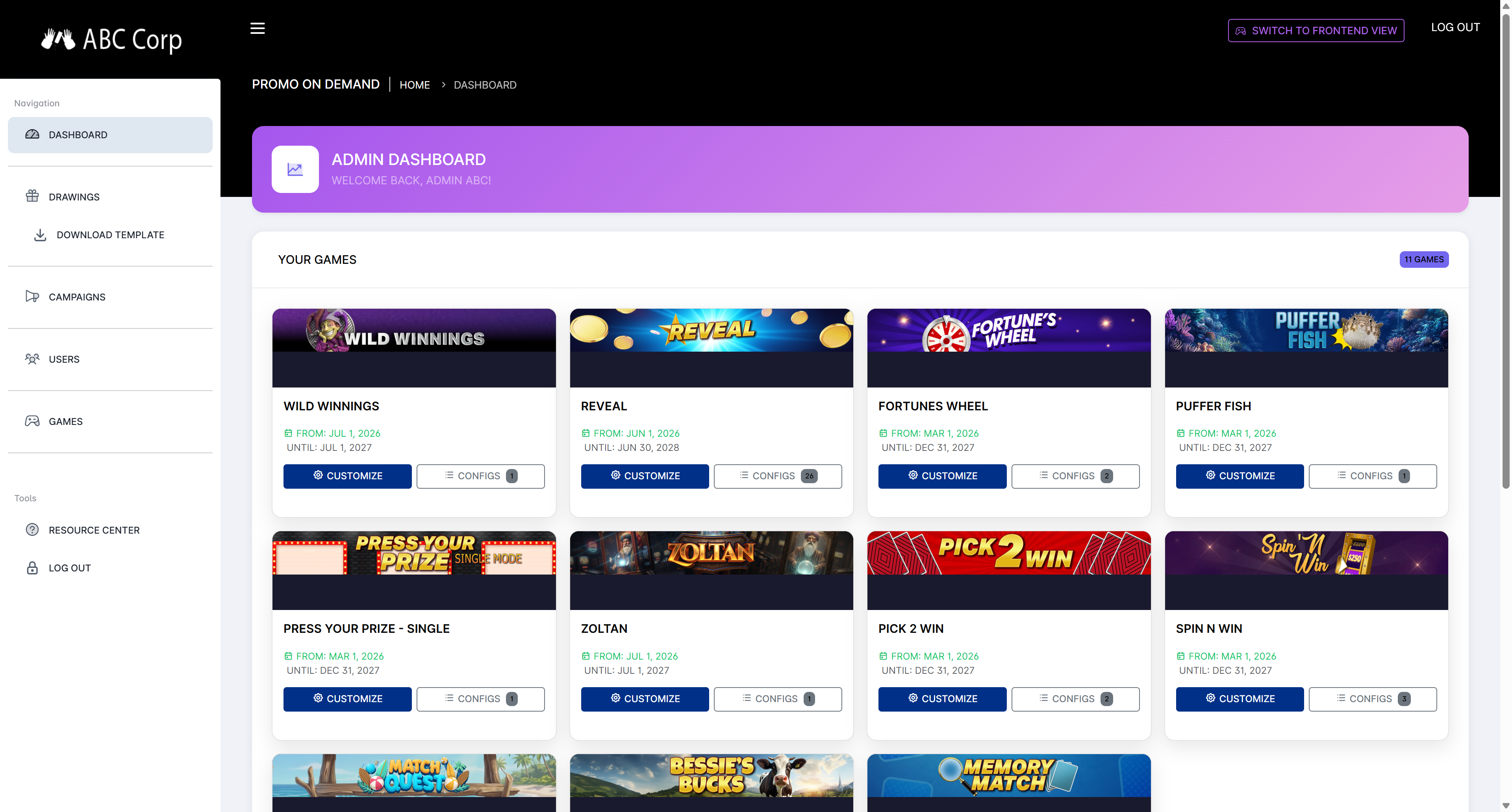This screenshot has width=1512, height=812.
Task: Open the Users section
Action: (x=110, y=359)
